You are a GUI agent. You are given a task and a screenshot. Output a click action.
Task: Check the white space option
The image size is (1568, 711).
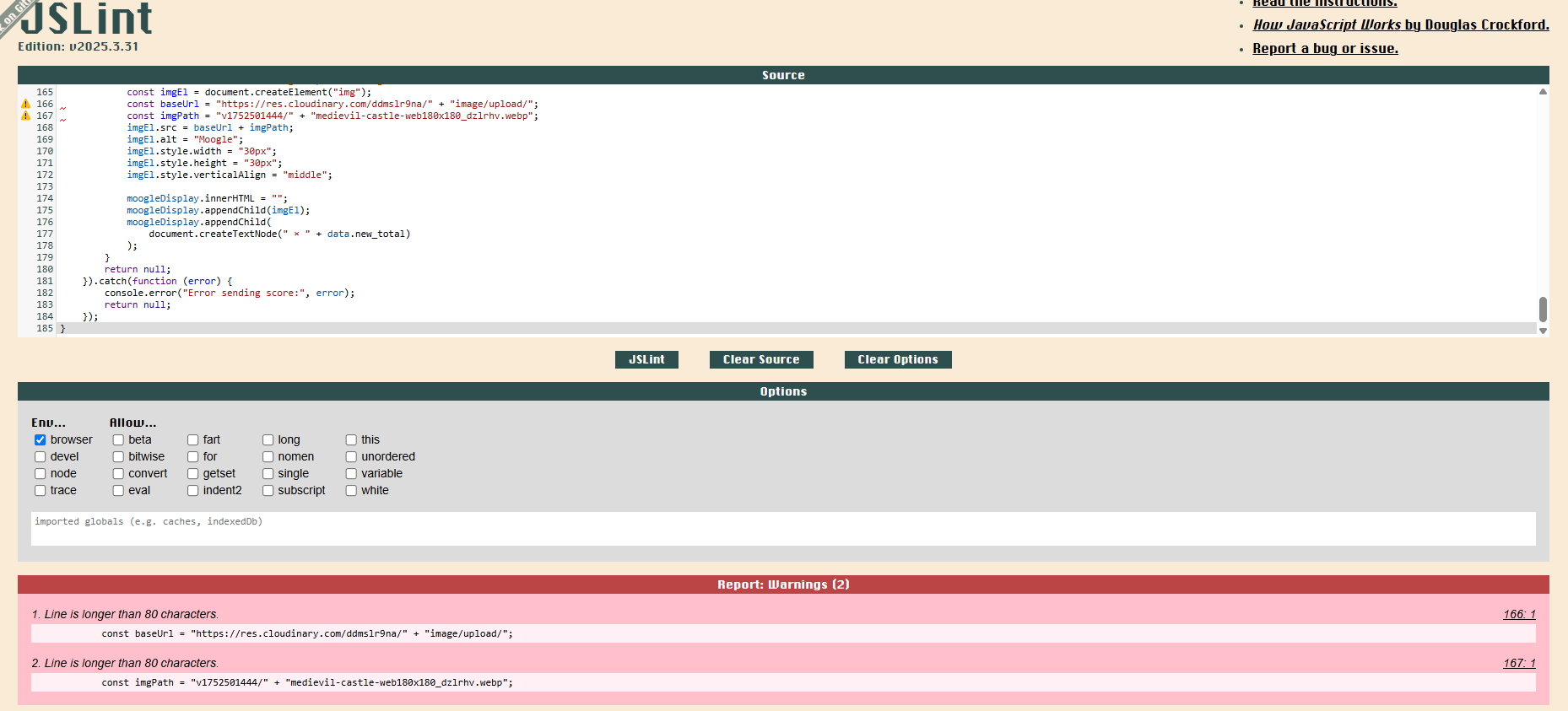(351, 490)
